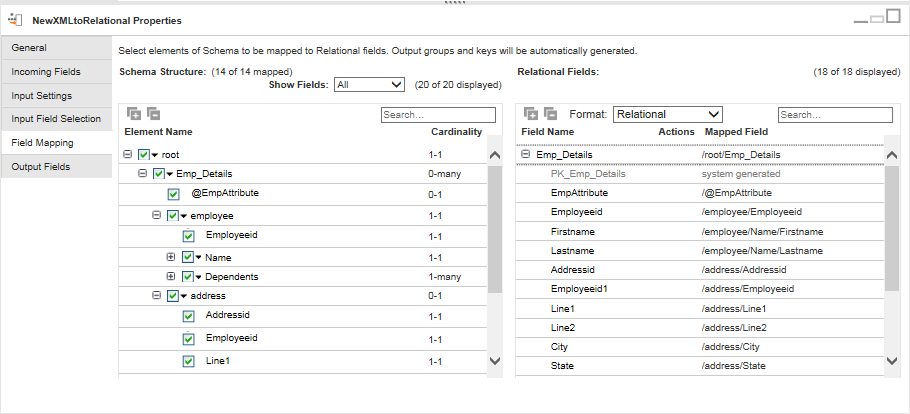The width and height of the screenshot is (910, 414).
Task: Click the Relational Fields scrollbar thumb
Action: point(892,228)
